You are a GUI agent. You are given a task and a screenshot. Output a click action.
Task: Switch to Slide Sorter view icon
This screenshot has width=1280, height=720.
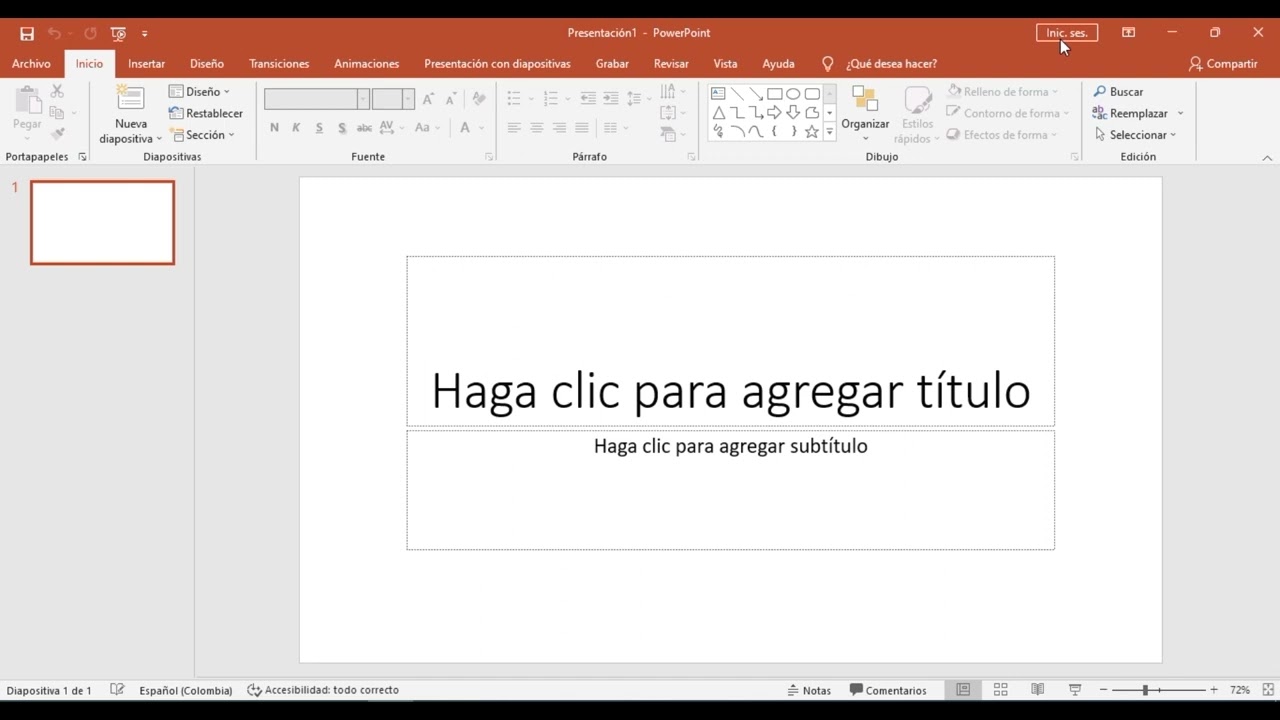tap(1000, 690)
